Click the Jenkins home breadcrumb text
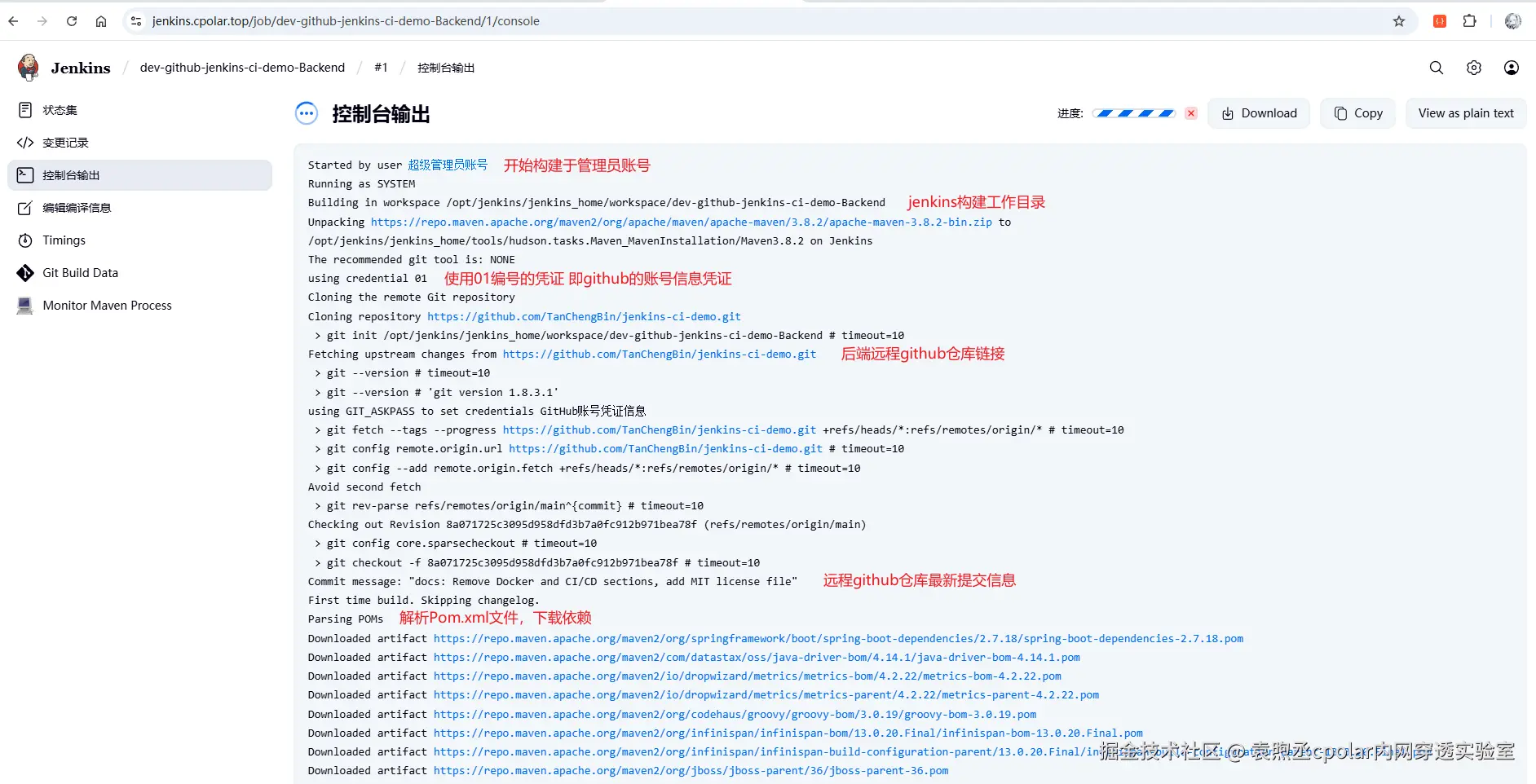 (x=81, y=68)
